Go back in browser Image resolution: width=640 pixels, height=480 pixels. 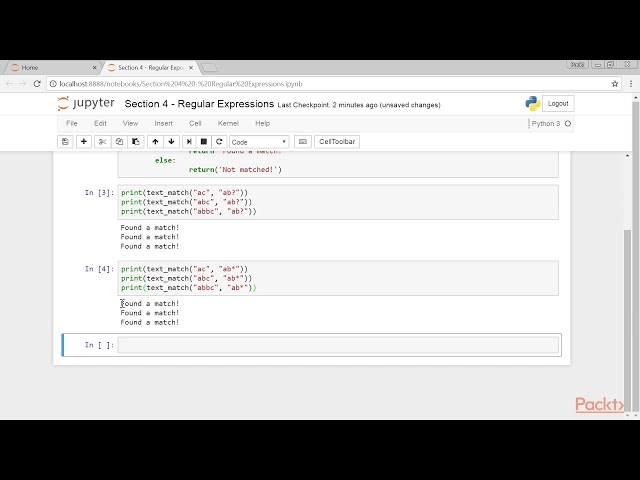9,84
